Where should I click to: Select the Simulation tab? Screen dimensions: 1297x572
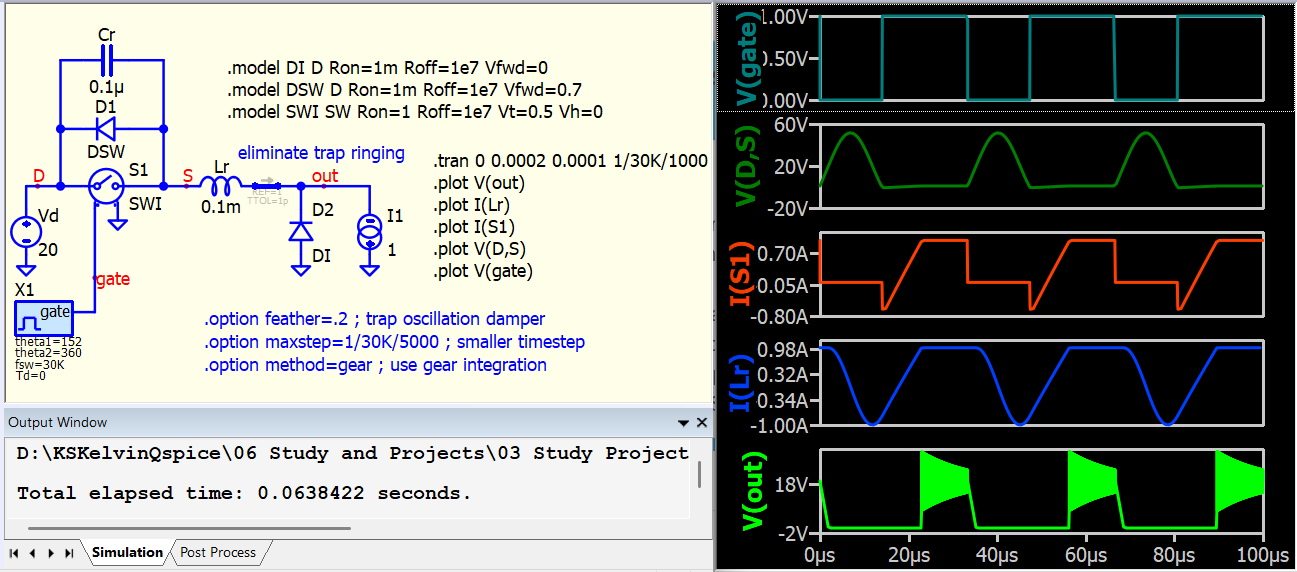pos(126,552)
